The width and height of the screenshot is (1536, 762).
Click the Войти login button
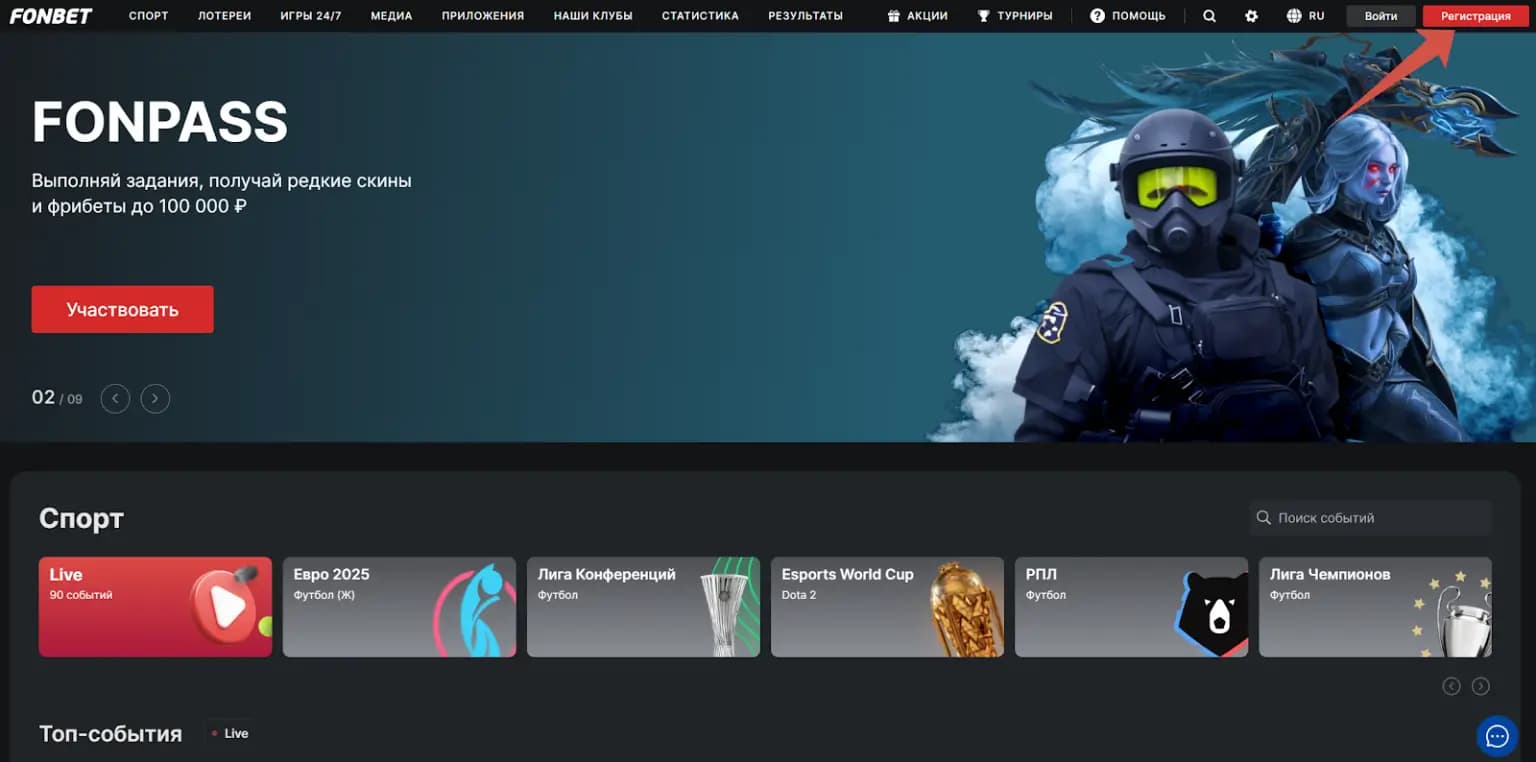tap(1381, 16)
